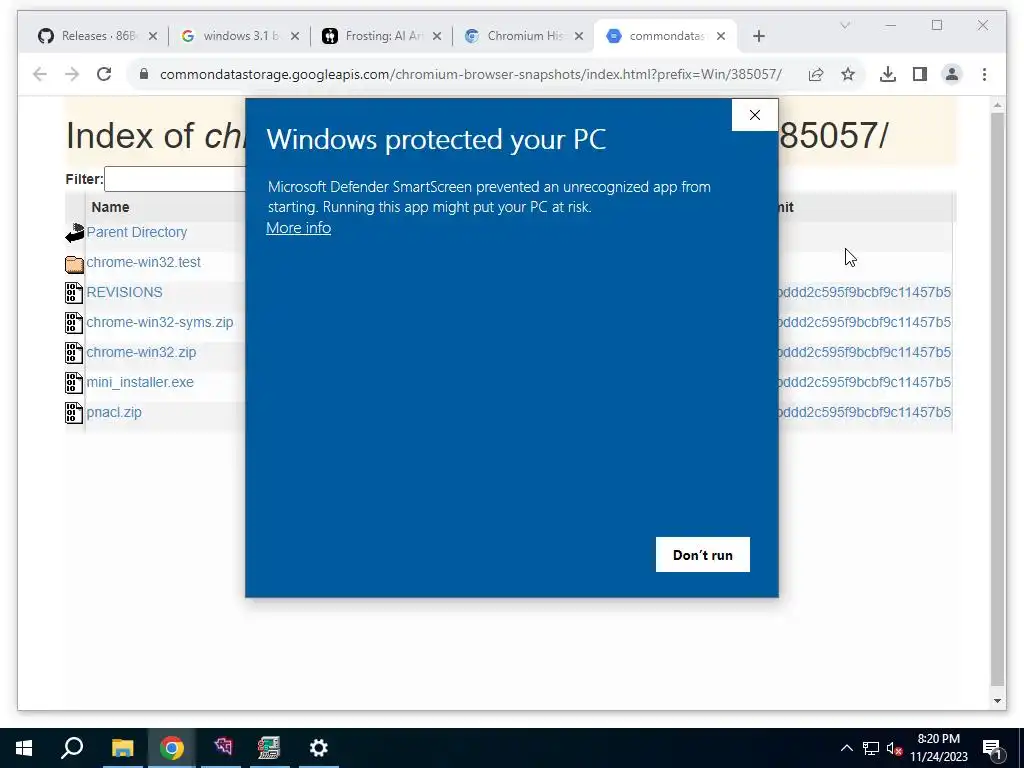Open the Chrome profile avatar icon
Screen dimensions: 1024x768
click(x=952, y=74)
